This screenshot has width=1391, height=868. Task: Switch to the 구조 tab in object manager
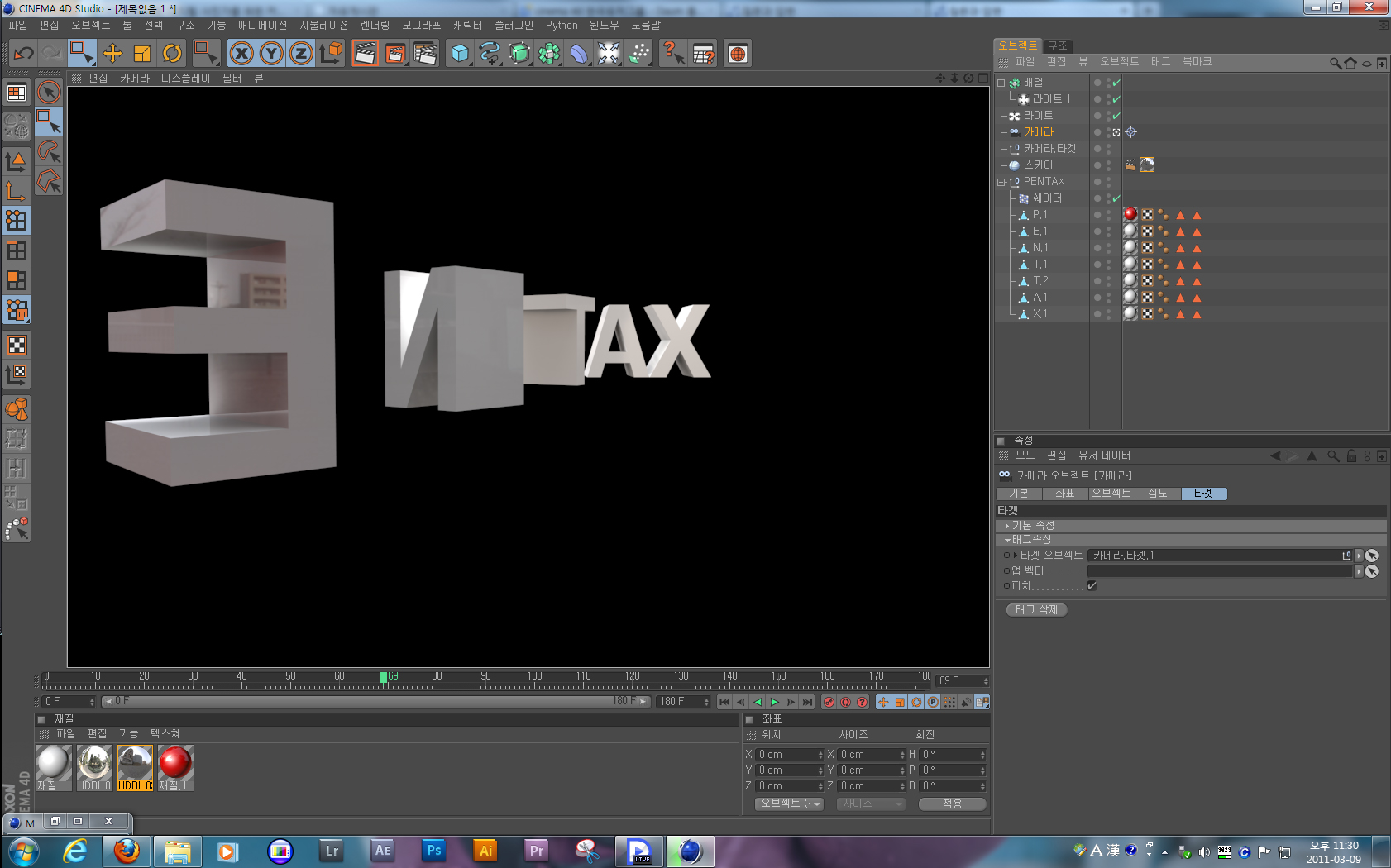click(1057, 45)
